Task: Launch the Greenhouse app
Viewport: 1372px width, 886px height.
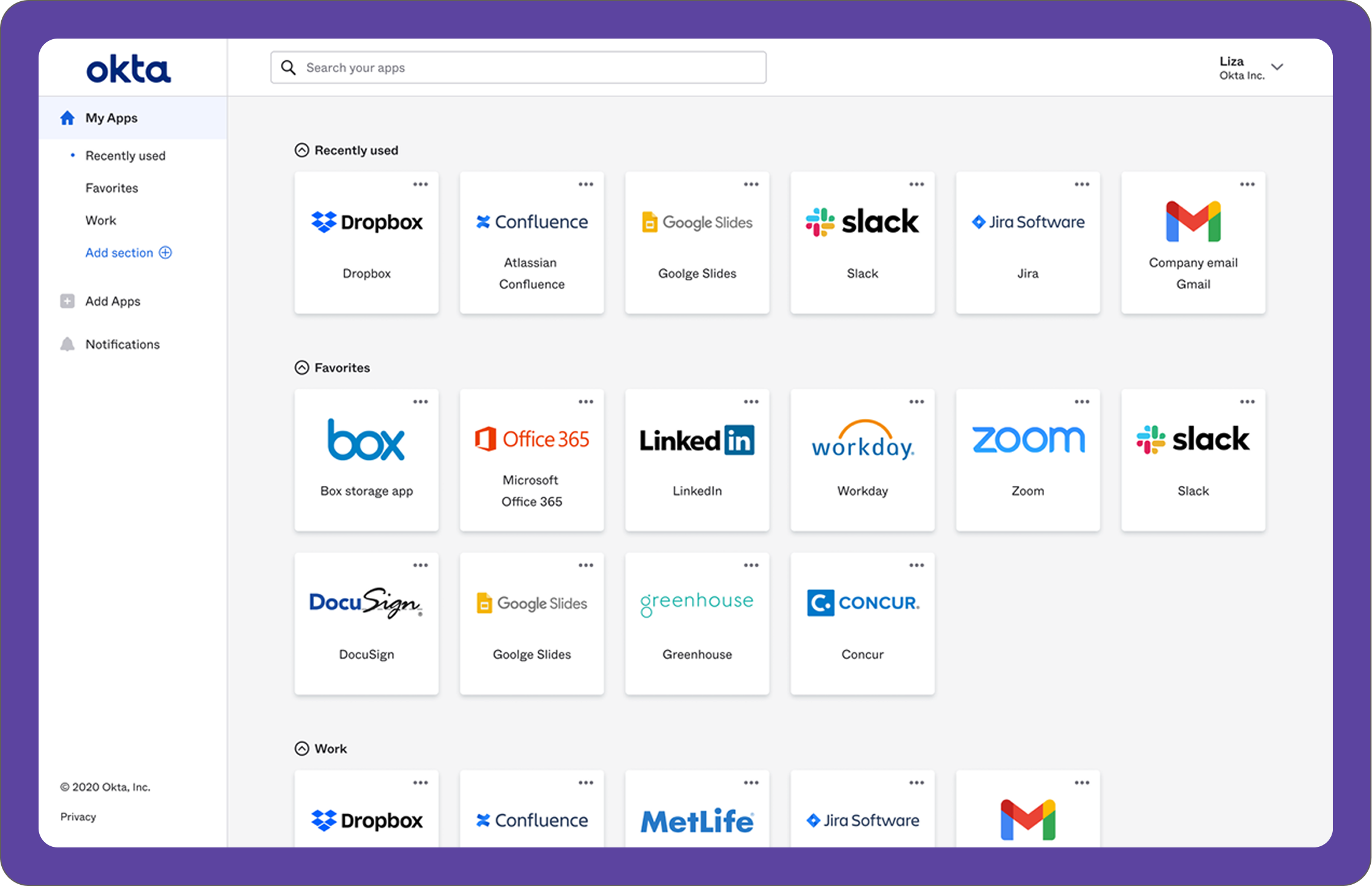Action: point(696,624)
